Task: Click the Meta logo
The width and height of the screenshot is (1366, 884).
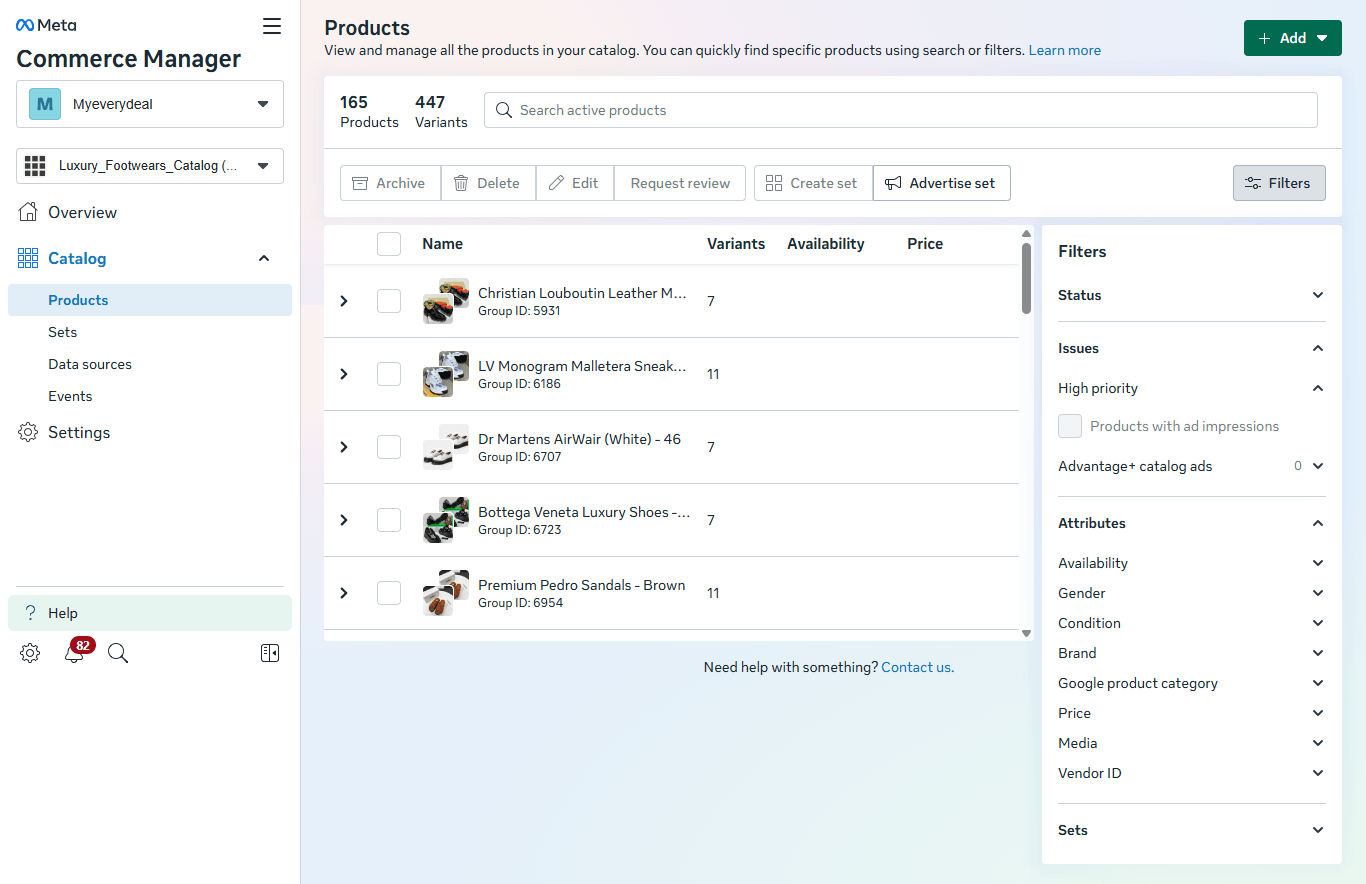Action: (x=46, y=25)
